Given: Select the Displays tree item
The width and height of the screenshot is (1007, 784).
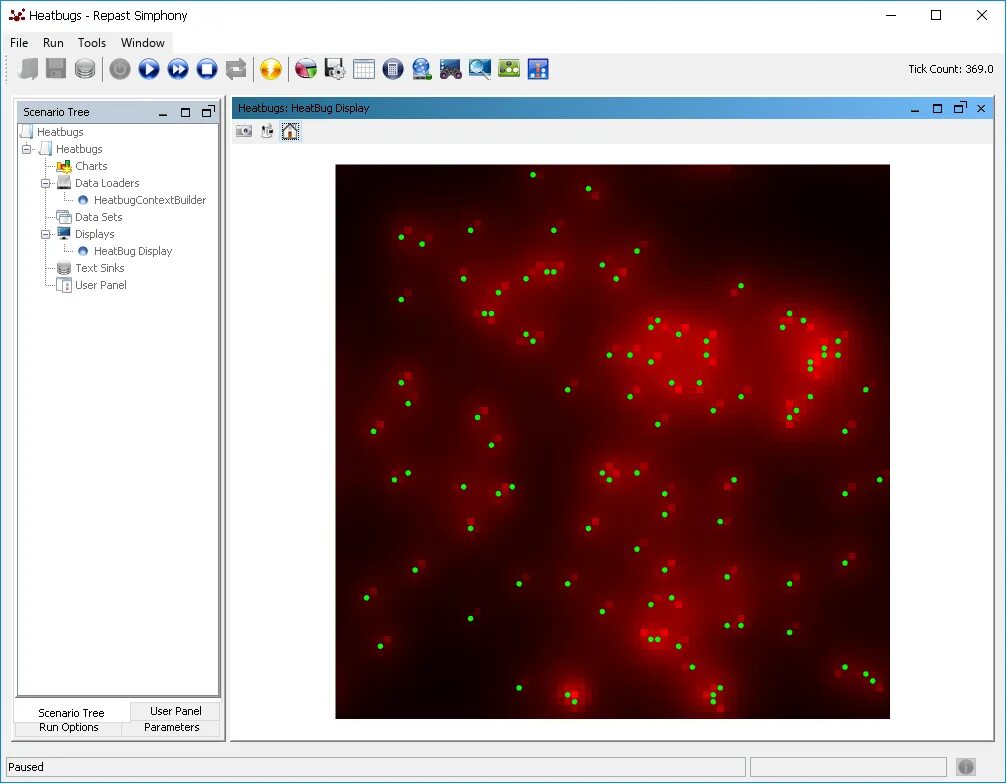Looking at the screenshot, I should click(x=94, y=234).
